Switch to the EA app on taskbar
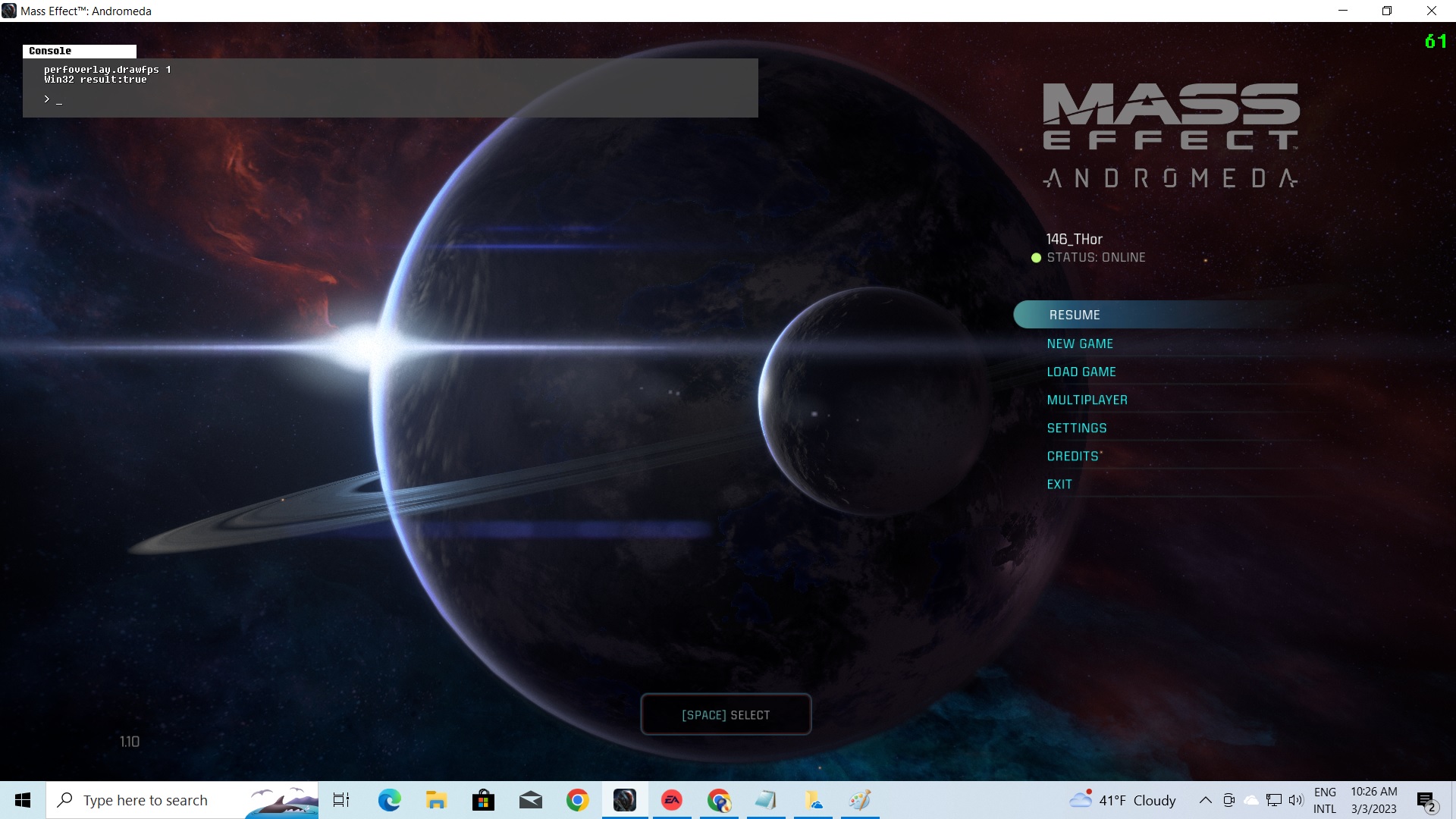 pyautogui.click(x=672, y=800)
